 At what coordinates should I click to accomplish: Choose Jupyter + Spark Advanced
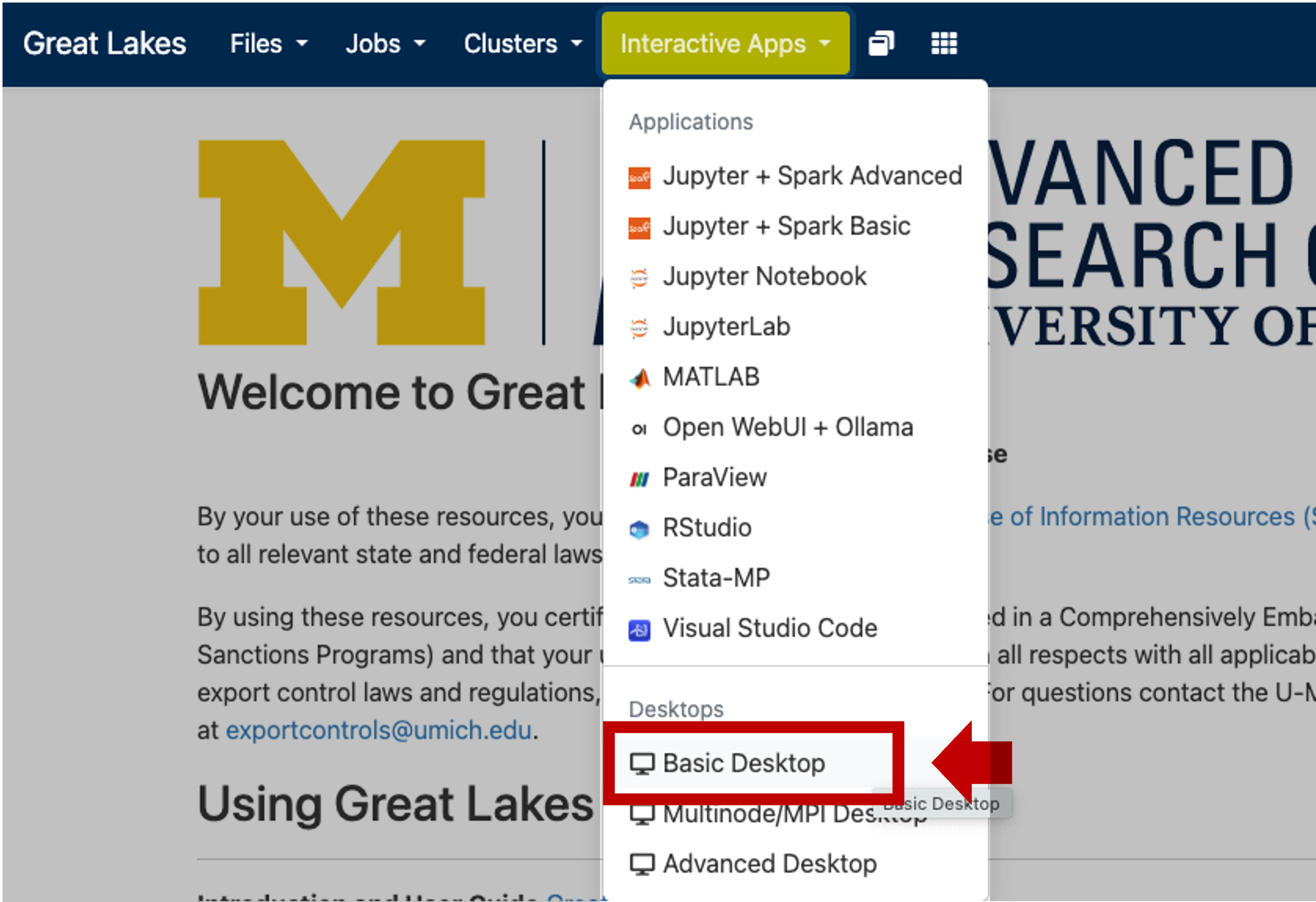[x=812, y=176]
